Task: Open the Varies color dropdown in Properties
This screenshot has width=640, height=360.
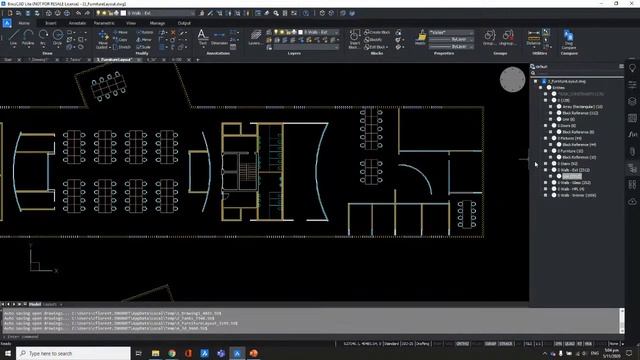Action: click(x=451, y=32)
